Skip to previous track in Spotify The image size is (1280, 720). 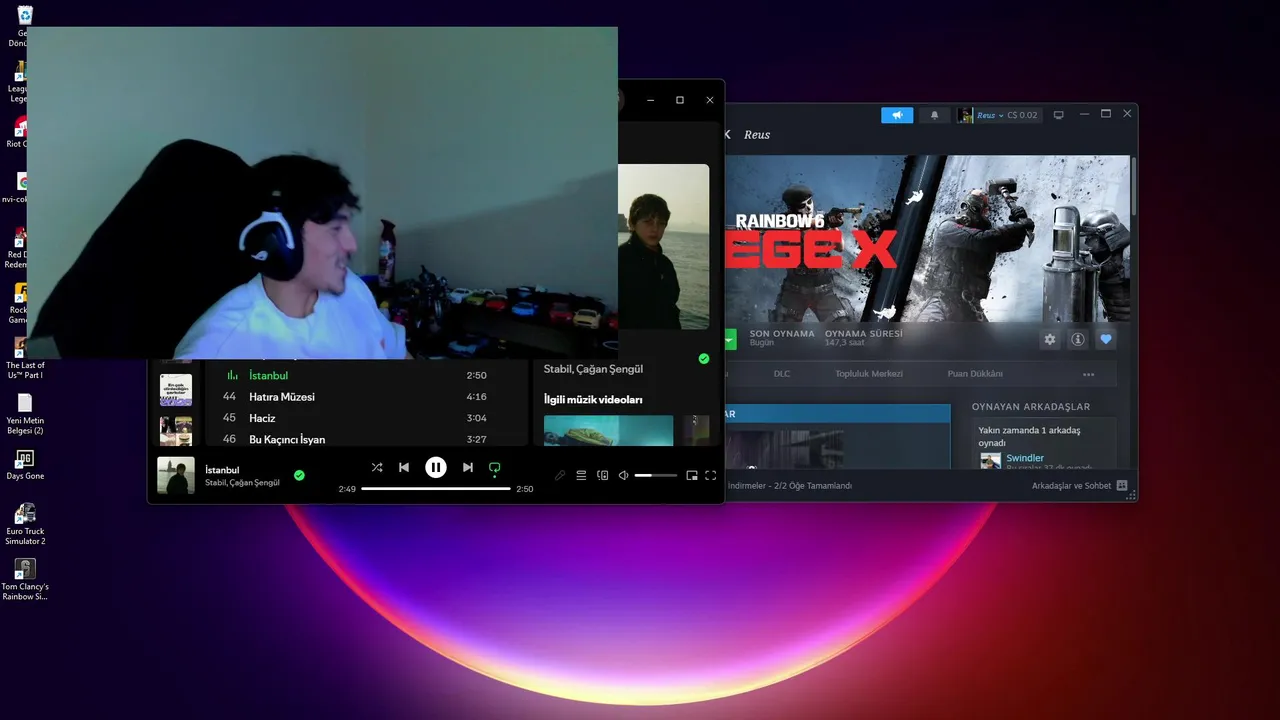(404, 467)
